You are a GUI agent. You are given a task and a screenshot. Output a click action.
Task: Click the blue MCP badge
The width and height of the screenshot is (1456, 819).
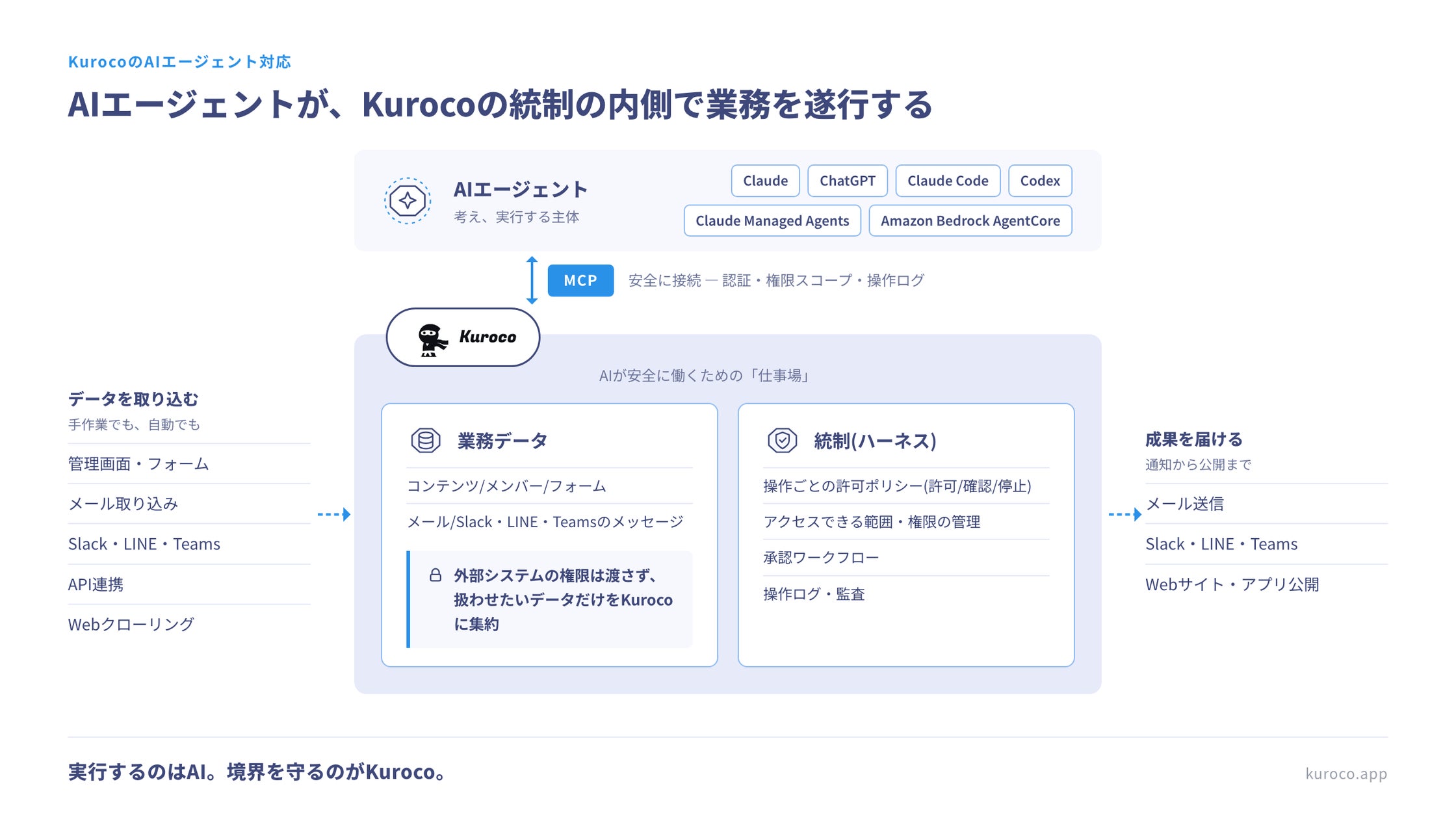point(580,281)
